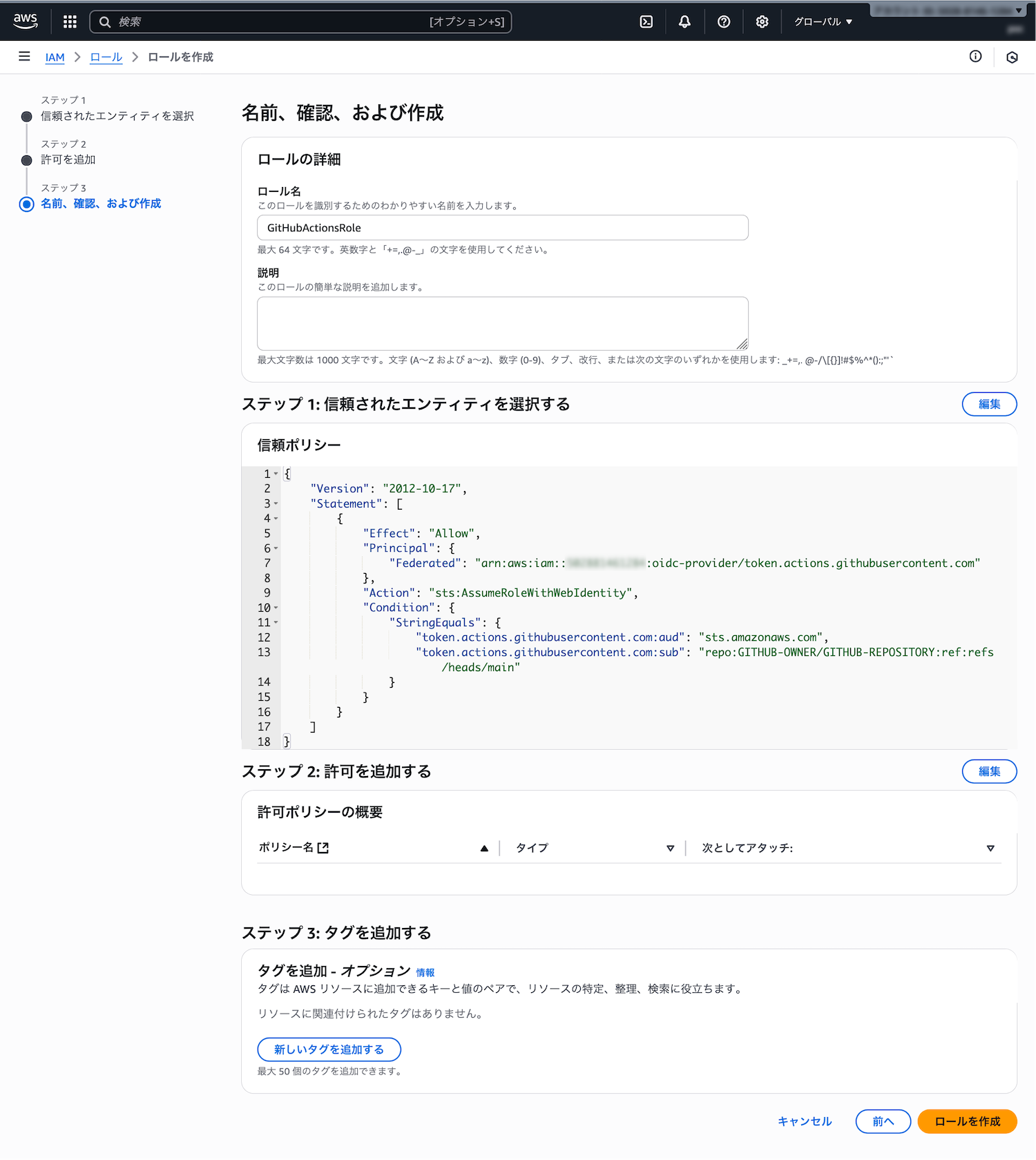
Task: Sort by タイプ column arrow
Action: (669, 848)
